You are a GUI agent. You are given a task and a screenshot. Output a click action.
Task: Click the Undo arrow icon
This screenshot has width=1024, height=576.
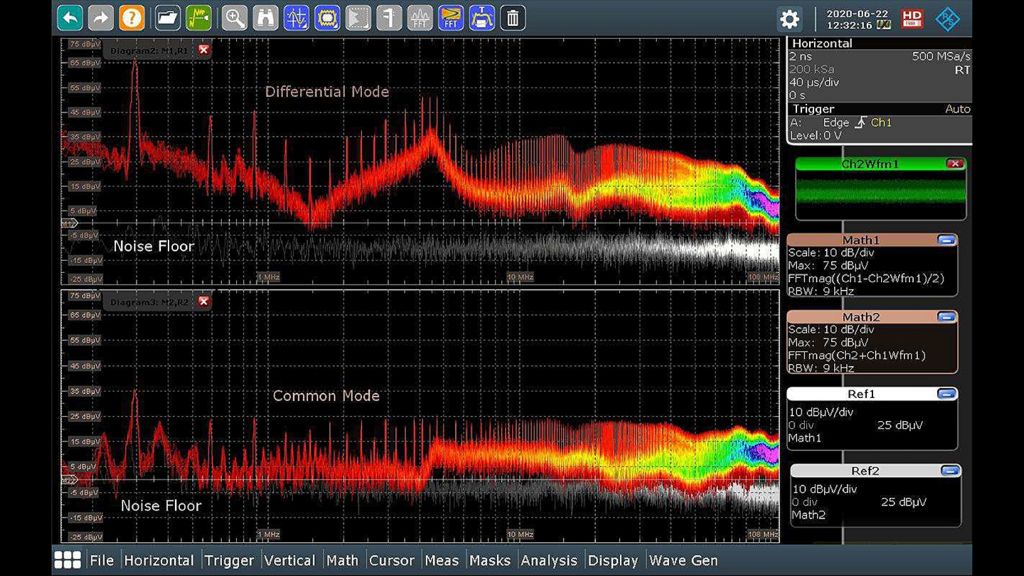click(x=70, y=17)
